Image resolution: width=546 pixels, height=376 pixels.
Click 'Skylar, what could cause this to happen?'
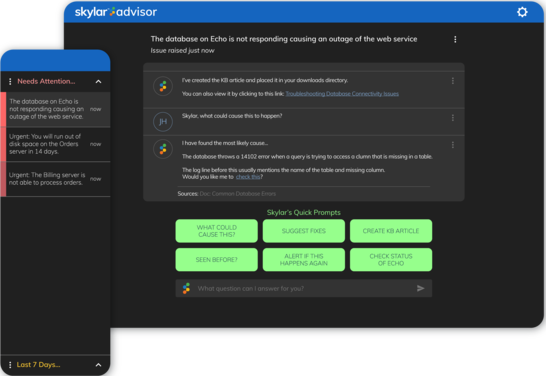[232, 116]
